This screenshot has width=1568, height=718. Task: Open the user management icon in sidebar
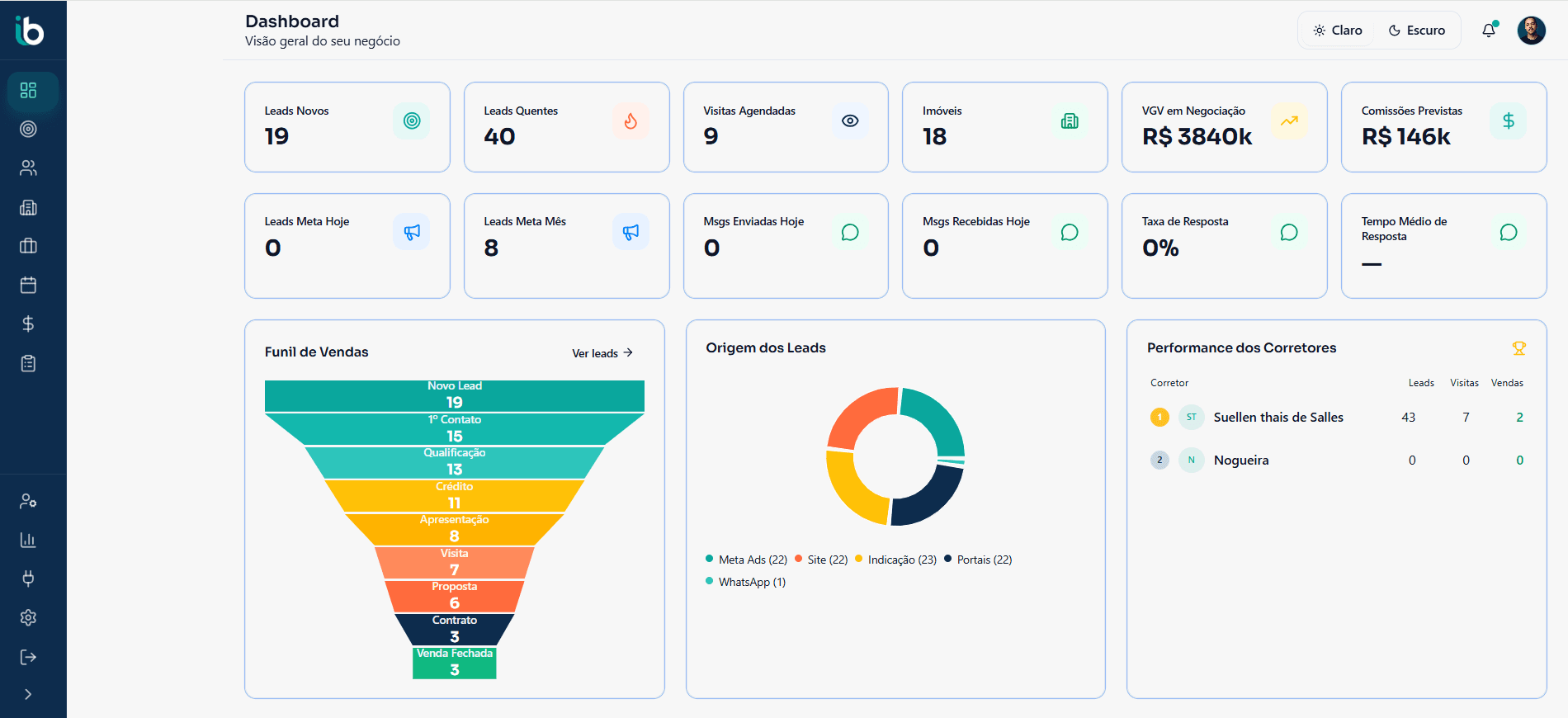click(28, 501)
